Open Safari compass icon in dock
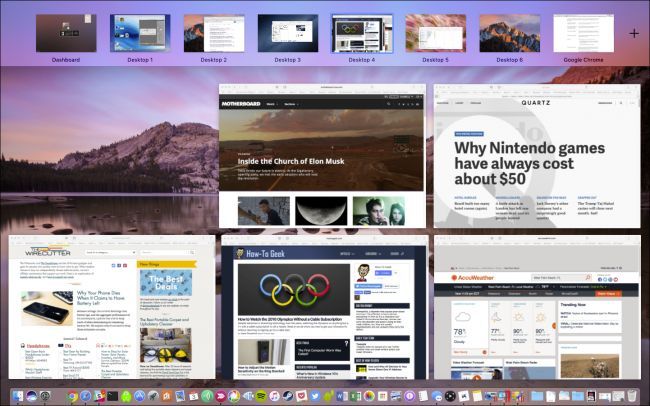This screenshot has width=650, height=406. point(86,396)
